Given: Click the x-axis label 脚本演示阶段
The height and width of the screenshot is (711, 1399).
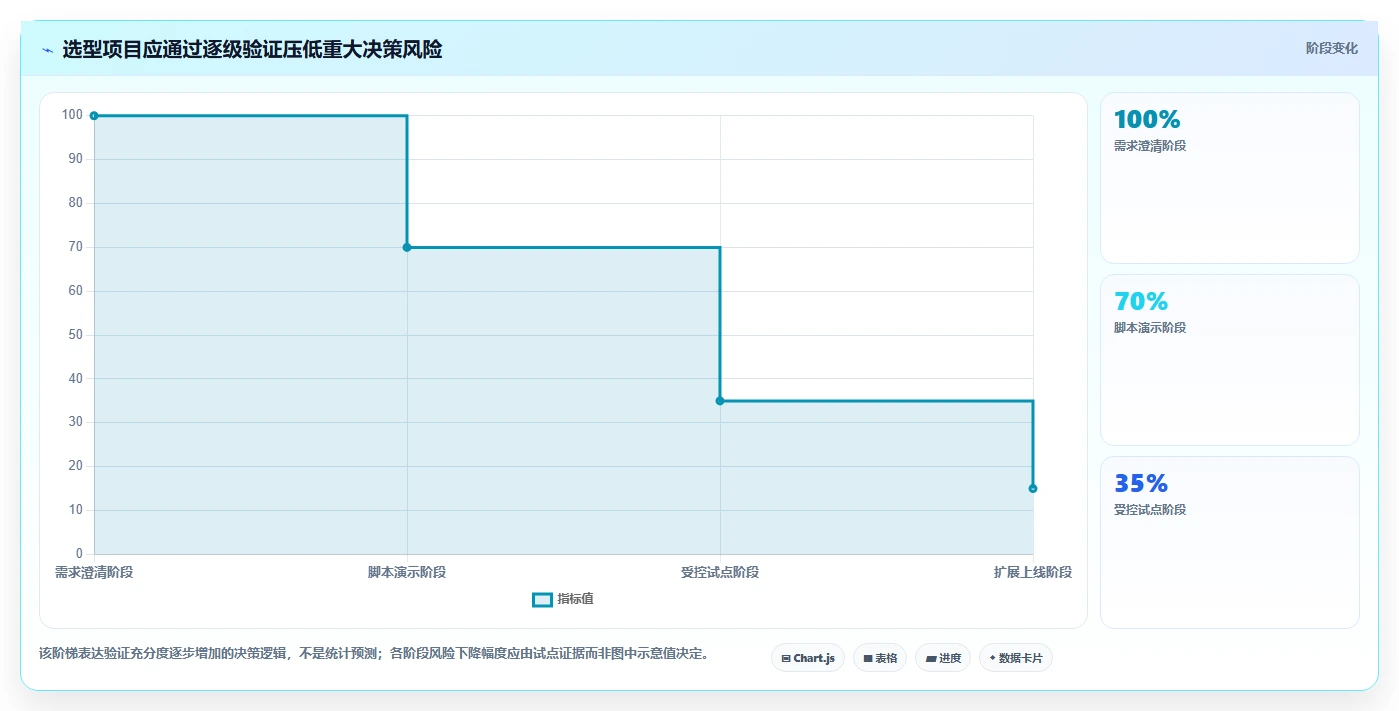Looking at the screenshot, I should [407, 572].
